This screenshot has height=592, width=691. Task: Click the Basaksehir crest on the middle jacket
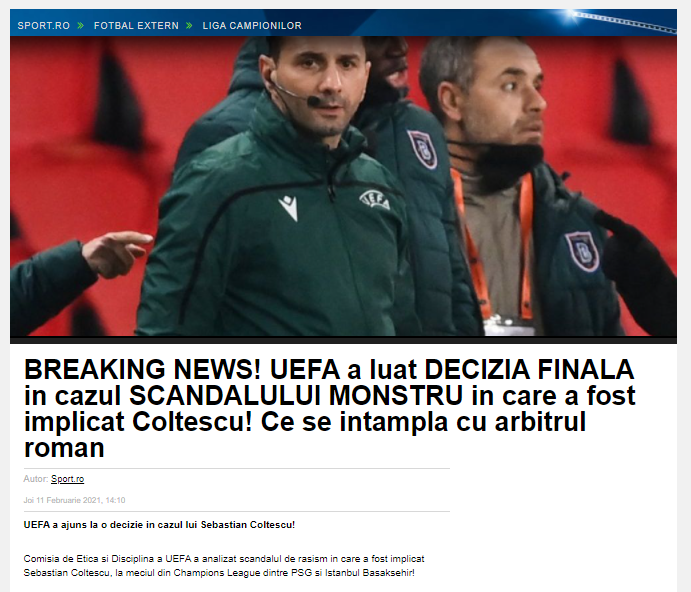click(422, 149)
